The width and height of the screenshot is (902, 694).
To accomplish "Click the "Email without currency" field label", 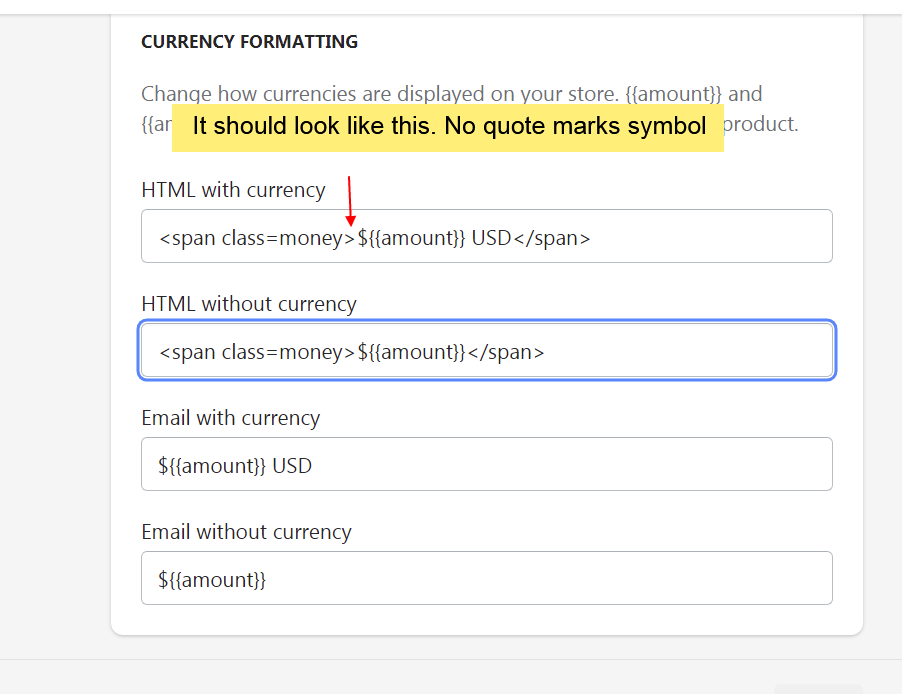I will [x=246, y=532].
